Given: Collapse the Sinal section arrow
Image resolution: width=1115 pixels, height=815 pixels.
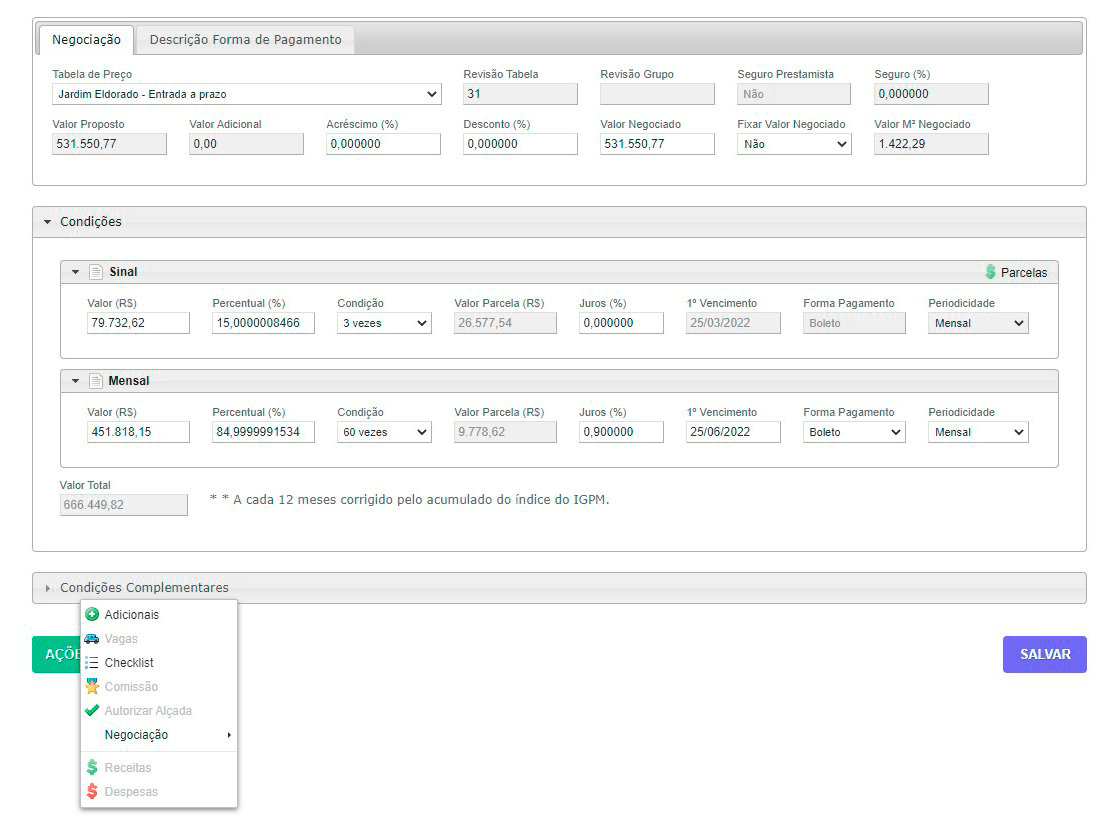Looking at the screenshot, I should (75, 272).
